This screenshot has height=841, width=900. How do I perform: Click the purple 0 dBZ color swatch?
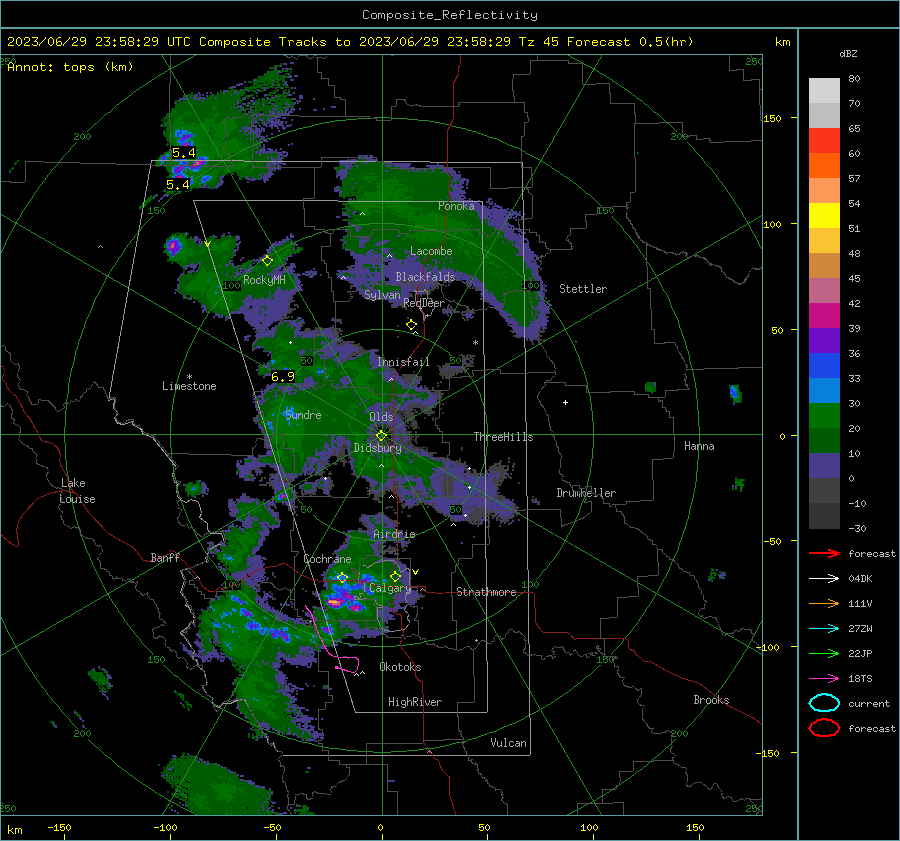(x=824, y=465)
